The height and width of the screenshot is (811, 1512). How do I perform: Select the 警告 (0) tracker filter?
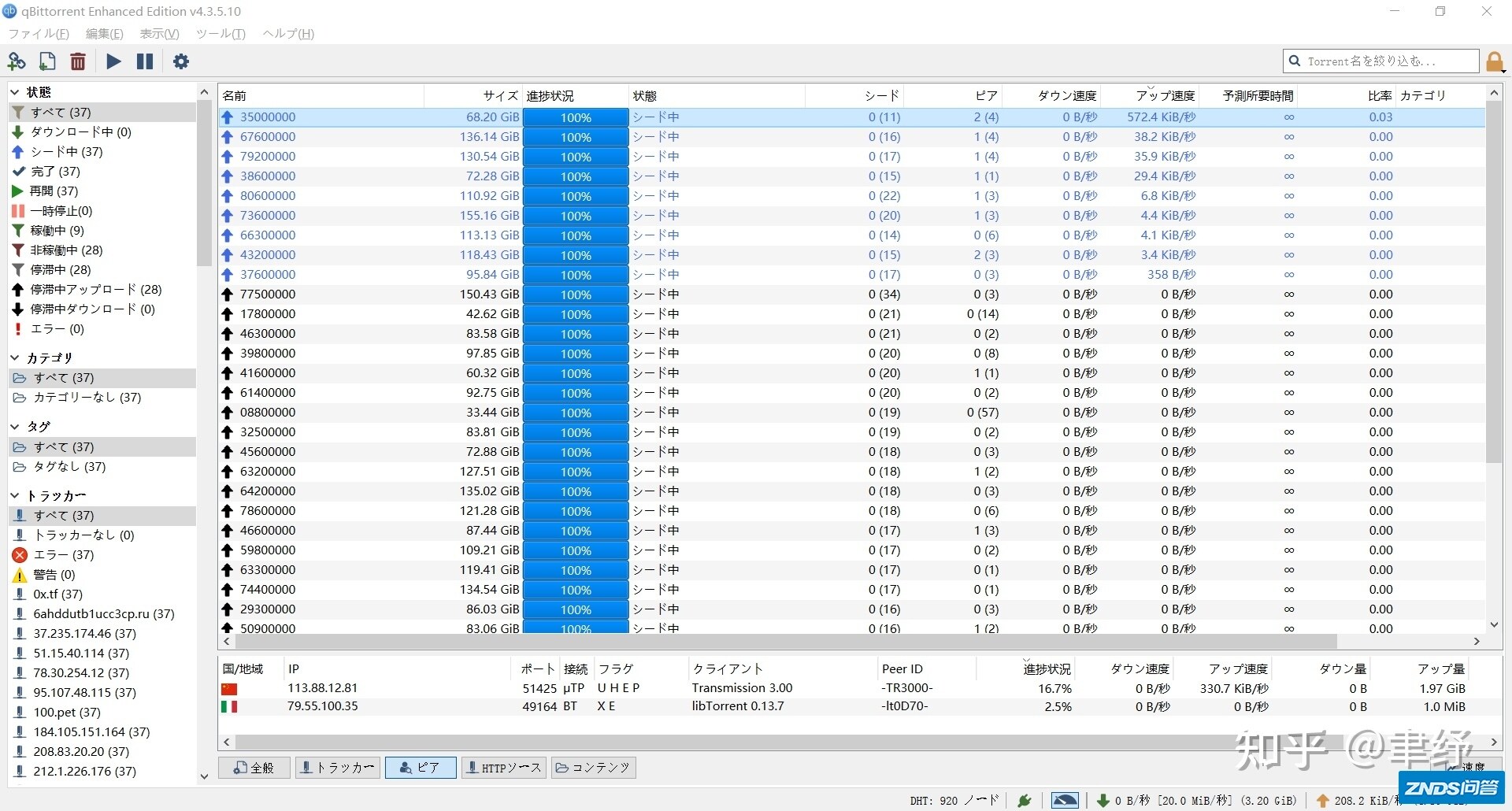(x=102, y=575)
